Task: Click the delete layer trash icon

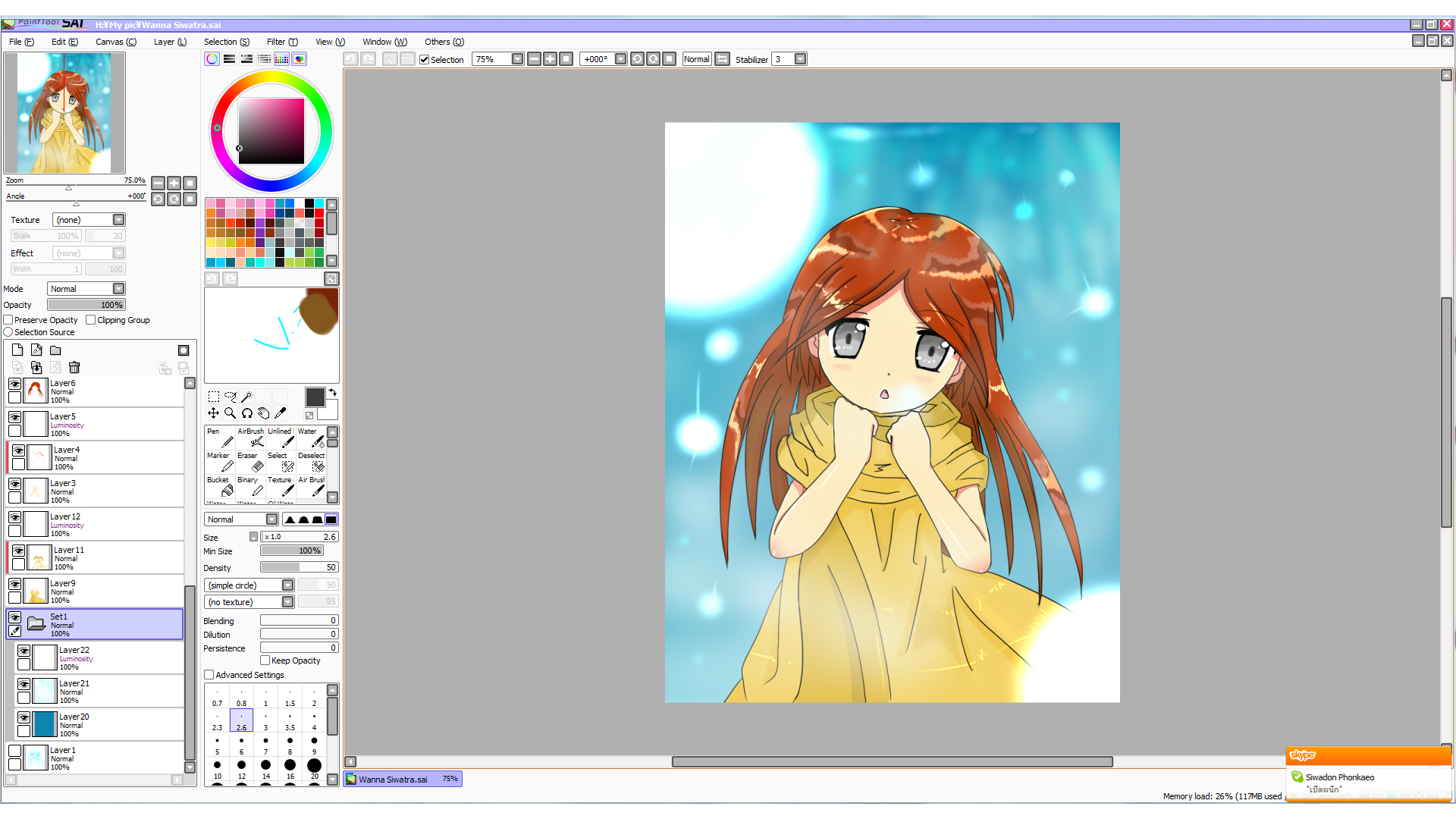Action: click(74, 368)
